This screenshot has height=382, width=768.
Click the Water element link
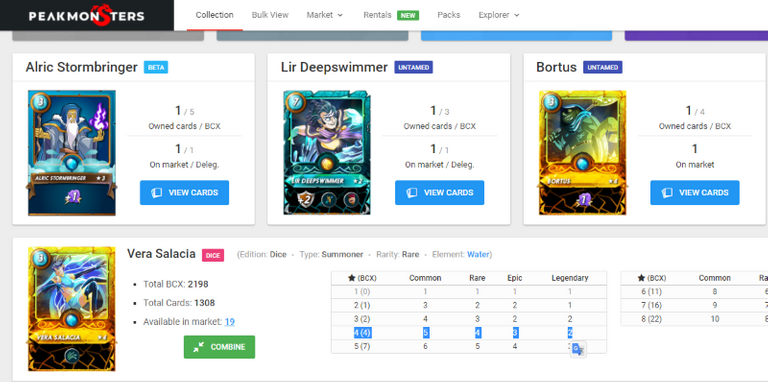pos(478,255)
